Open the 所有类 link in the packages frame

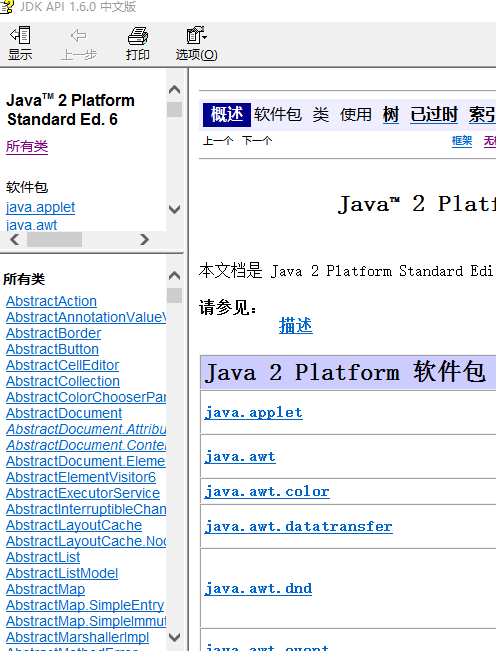tap(27, 146)
